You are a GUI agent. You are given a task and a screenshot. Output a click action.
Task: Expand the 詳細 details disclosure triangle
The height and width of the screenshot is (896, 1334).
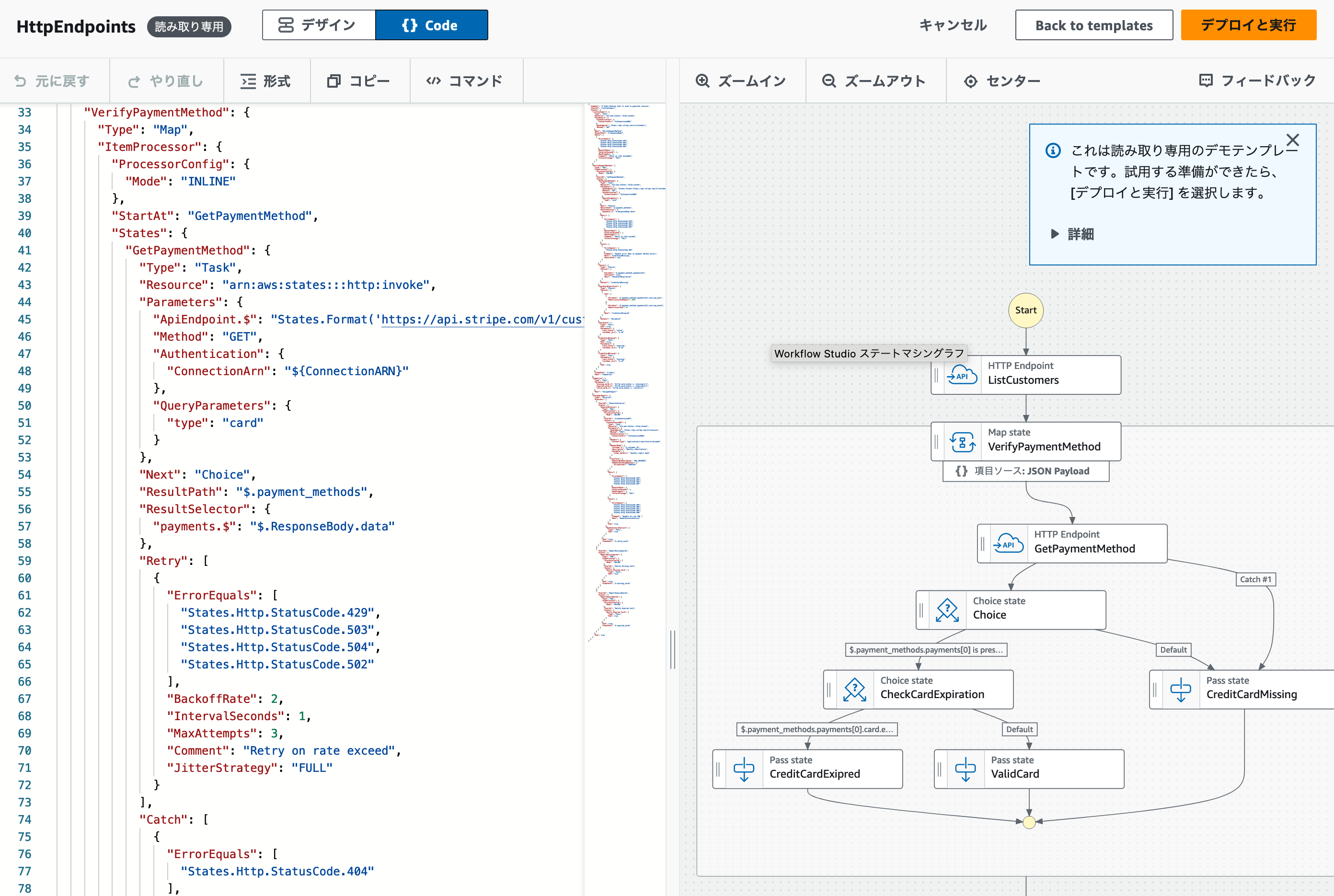[1055, 234]
